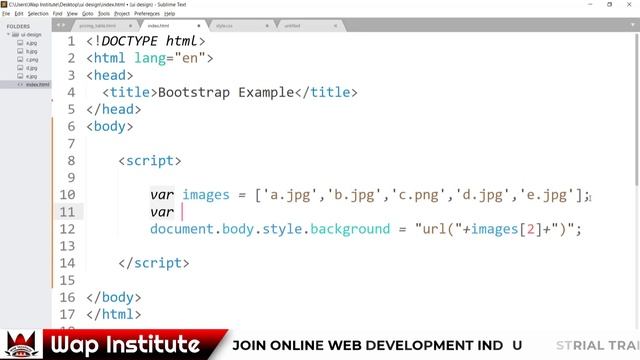Click line number 8 in gutter
Screen dimensions: 640x360
pos(71,161)
